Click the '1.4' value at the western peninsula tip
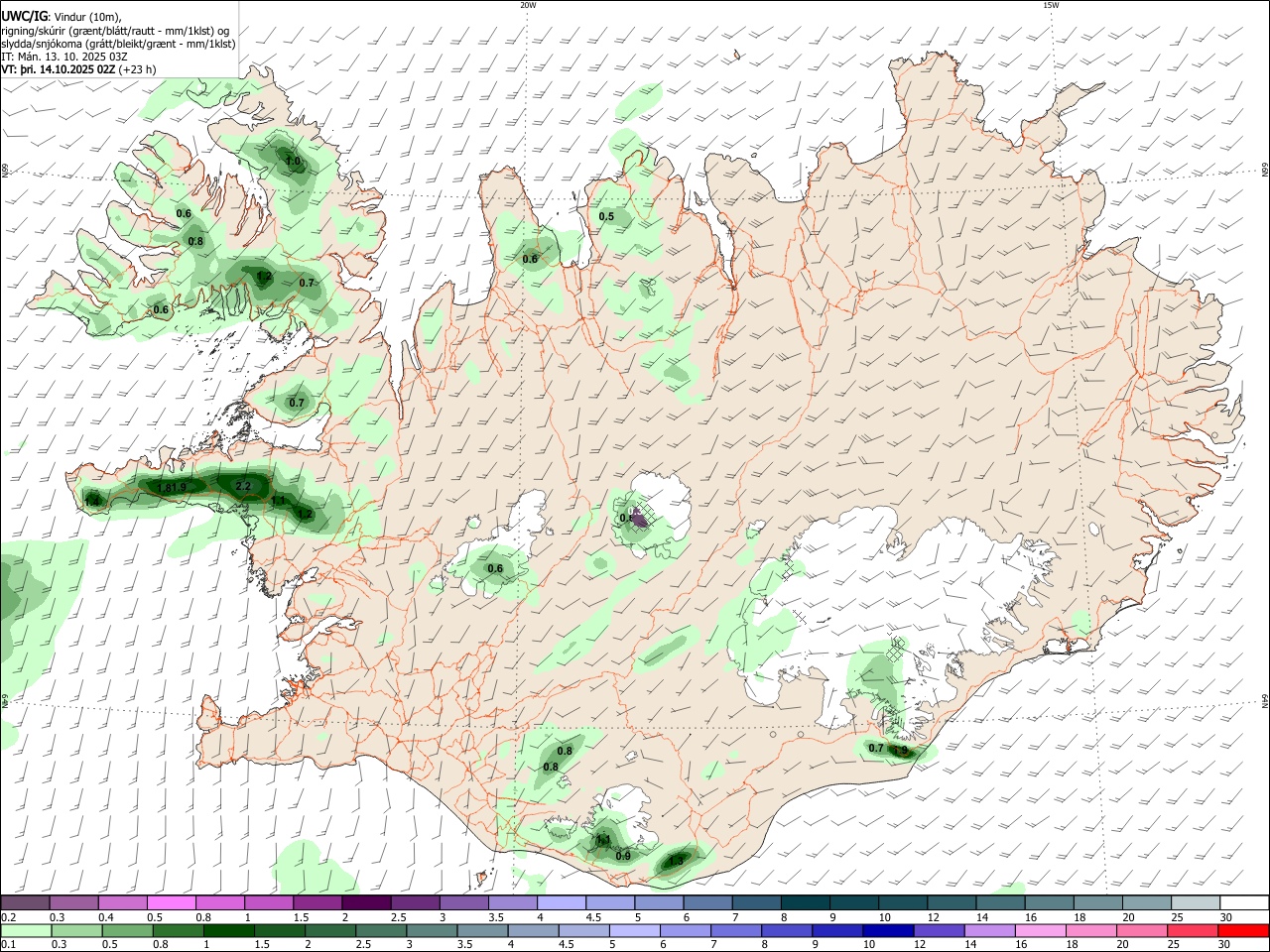The width and height of the screenshot is (1270, 952). point(91,501)
